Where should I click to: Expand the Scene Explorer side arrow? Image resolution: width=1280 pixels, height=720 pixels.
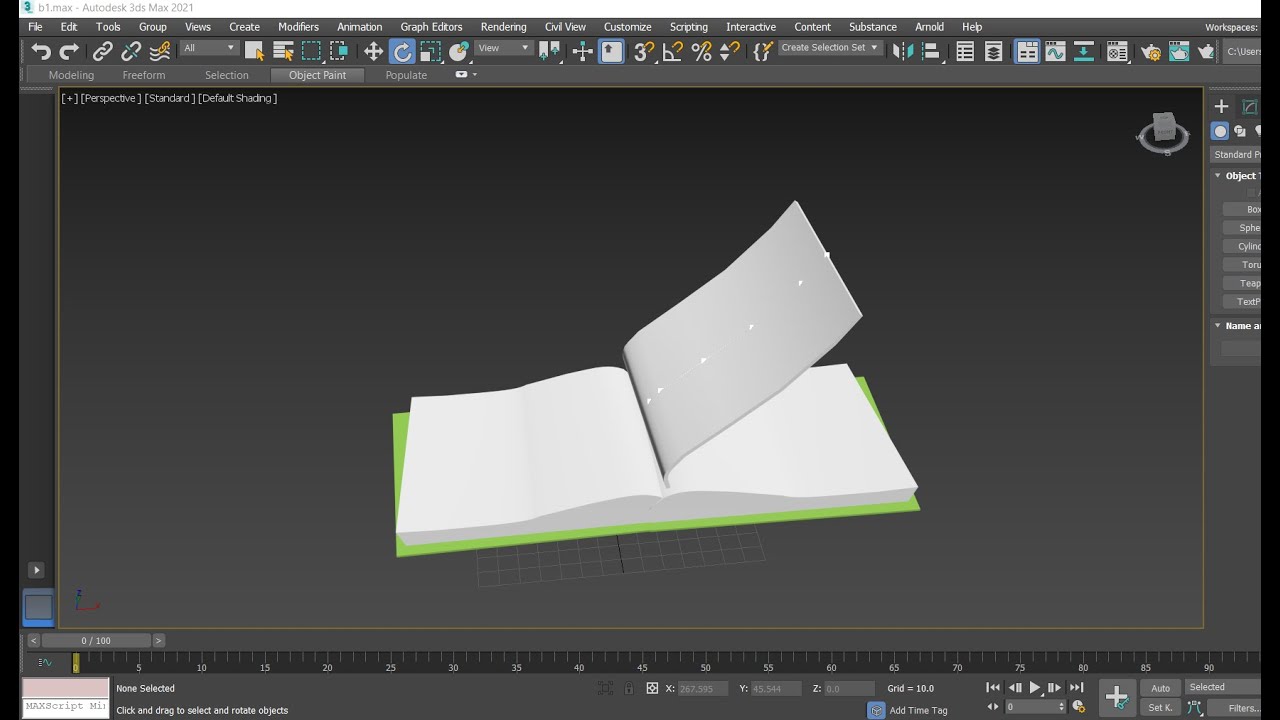coord(36,570)
